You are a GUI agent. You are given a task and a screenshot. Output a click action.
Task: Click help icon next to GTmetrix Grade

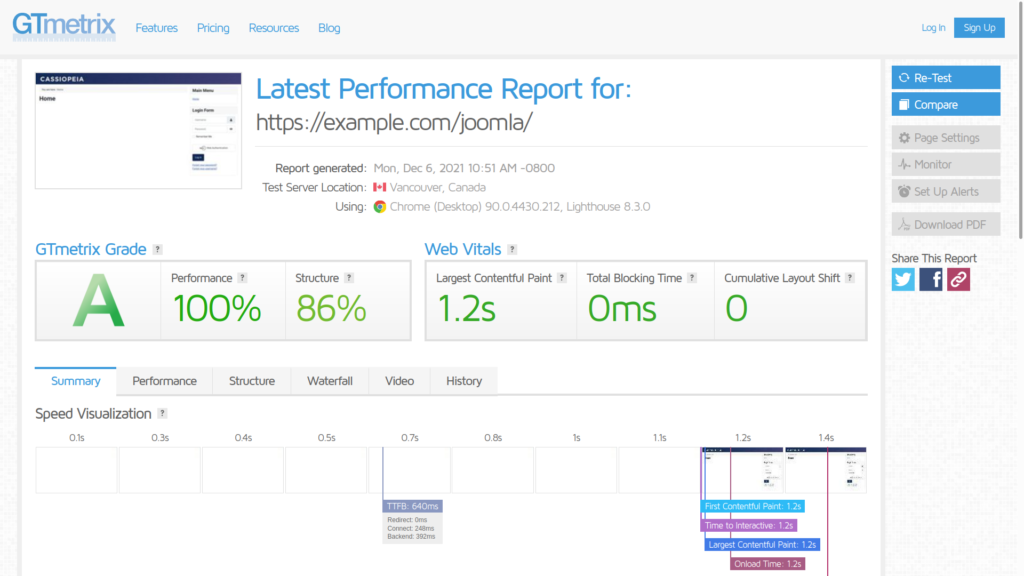[x=157, y=249]
